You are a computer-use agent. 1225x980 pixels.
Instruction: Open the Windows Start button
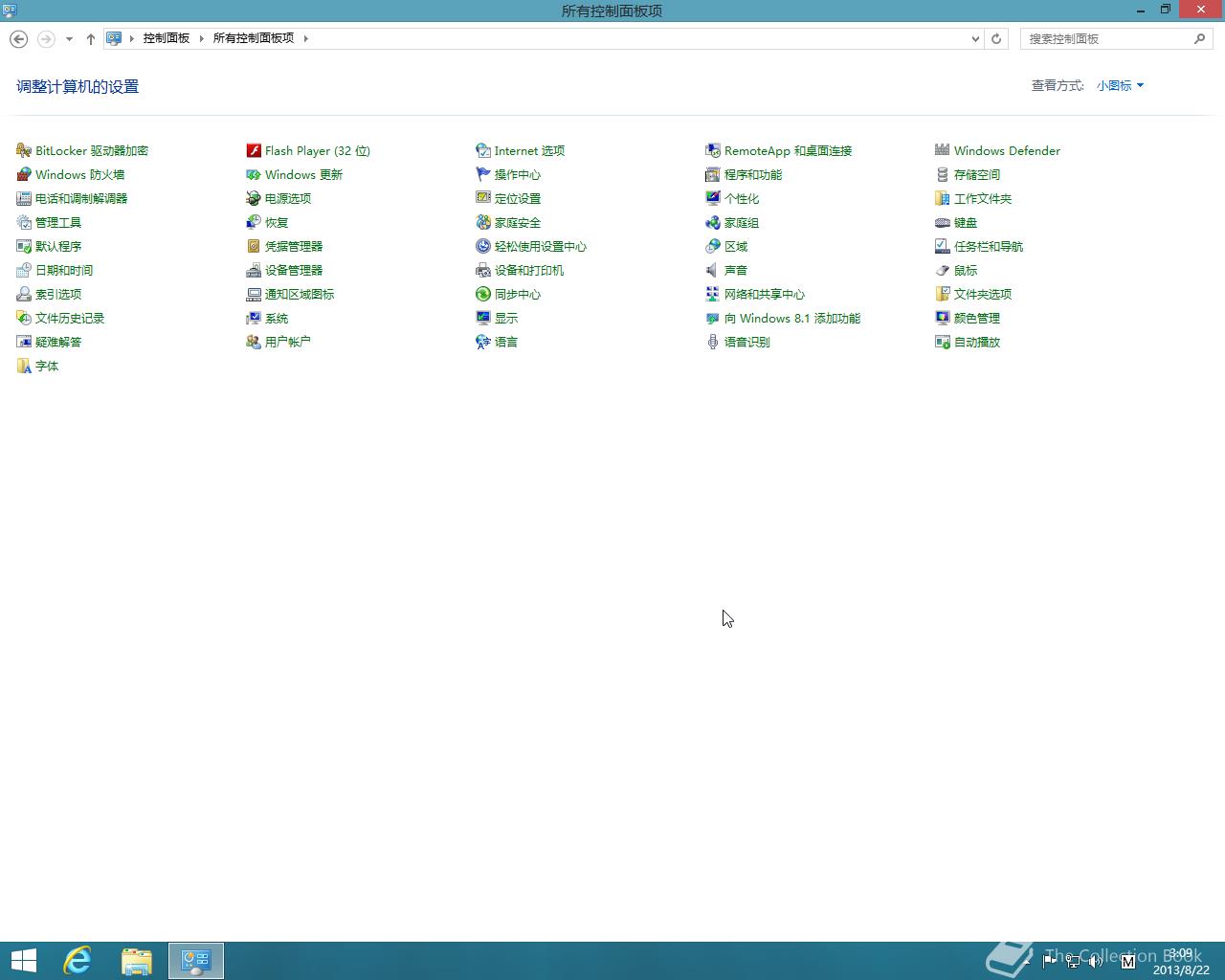[23, 960]
